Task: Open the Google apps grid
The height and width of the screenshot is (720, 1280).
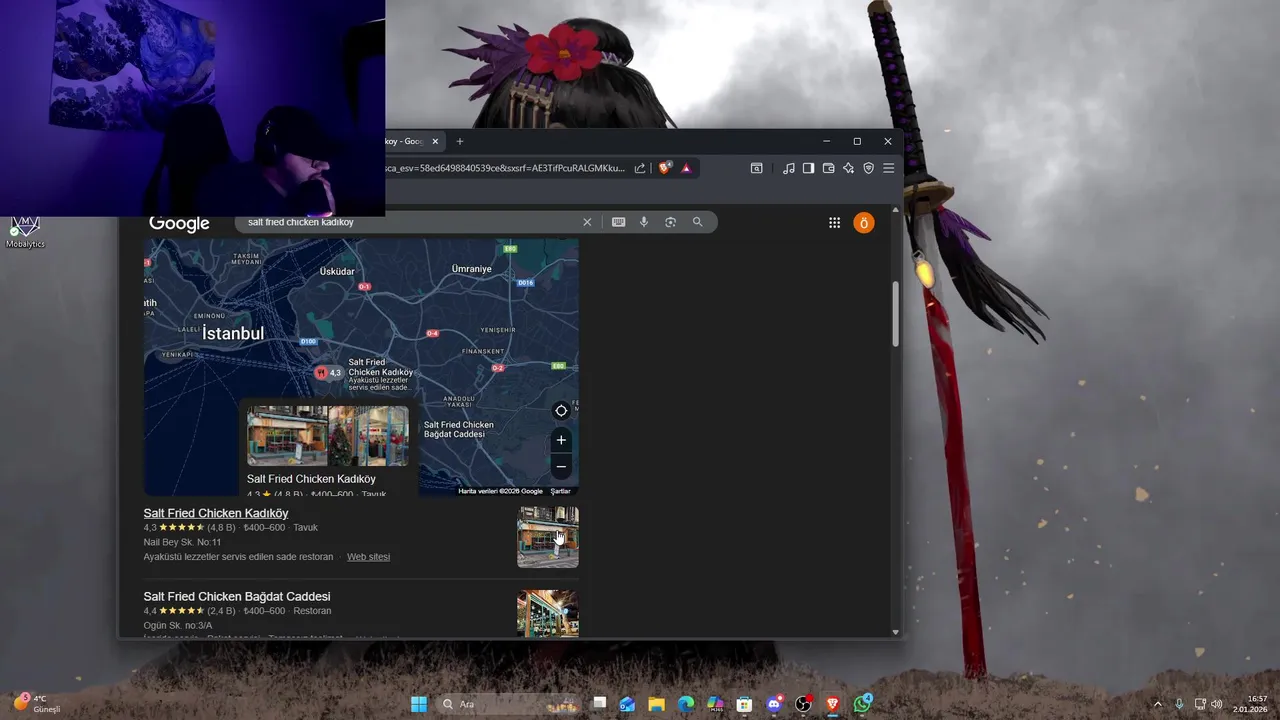Action: [834, 223]
